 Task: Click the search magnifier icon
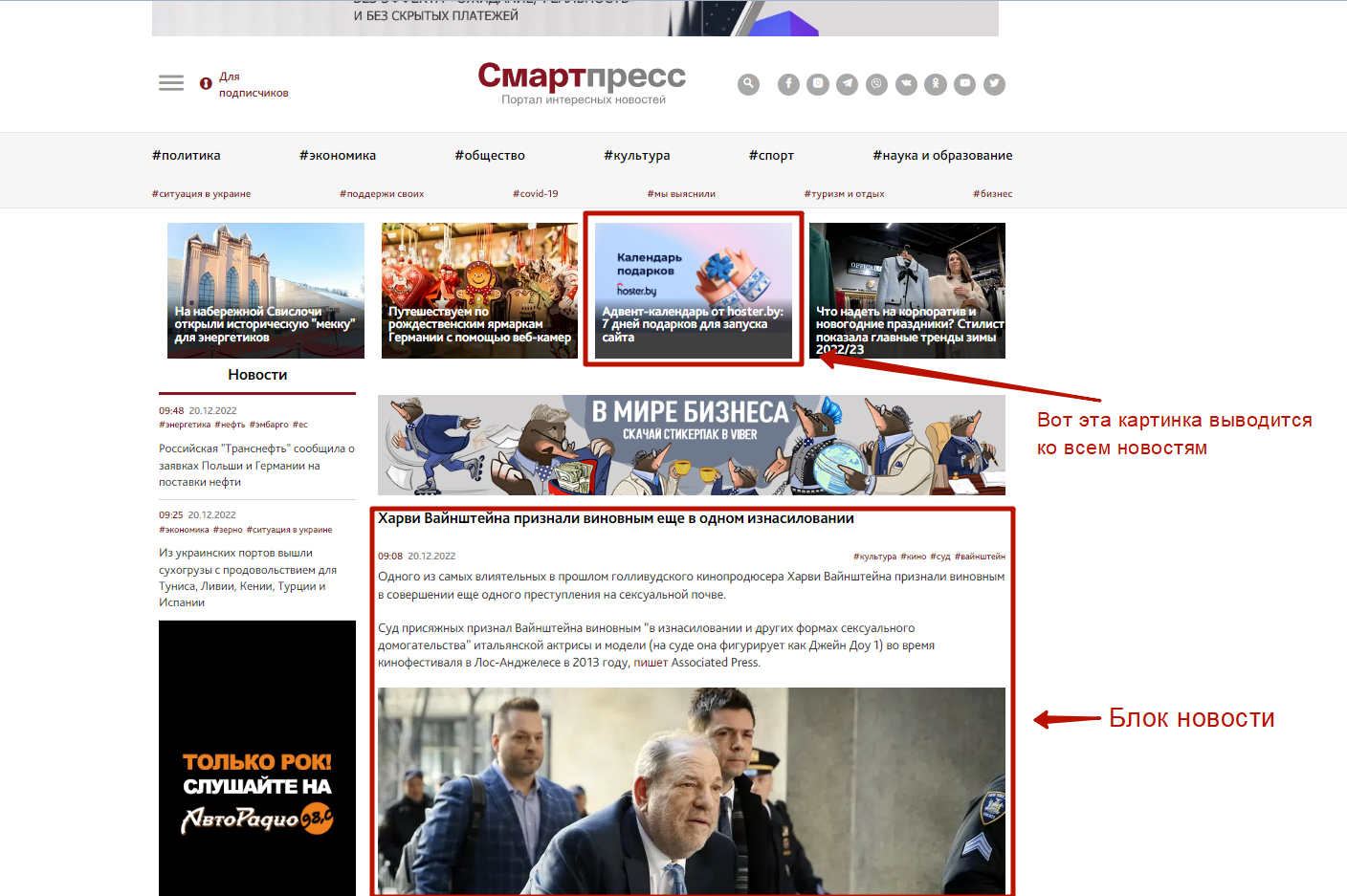pyautogui.click(x=748, y=84)
